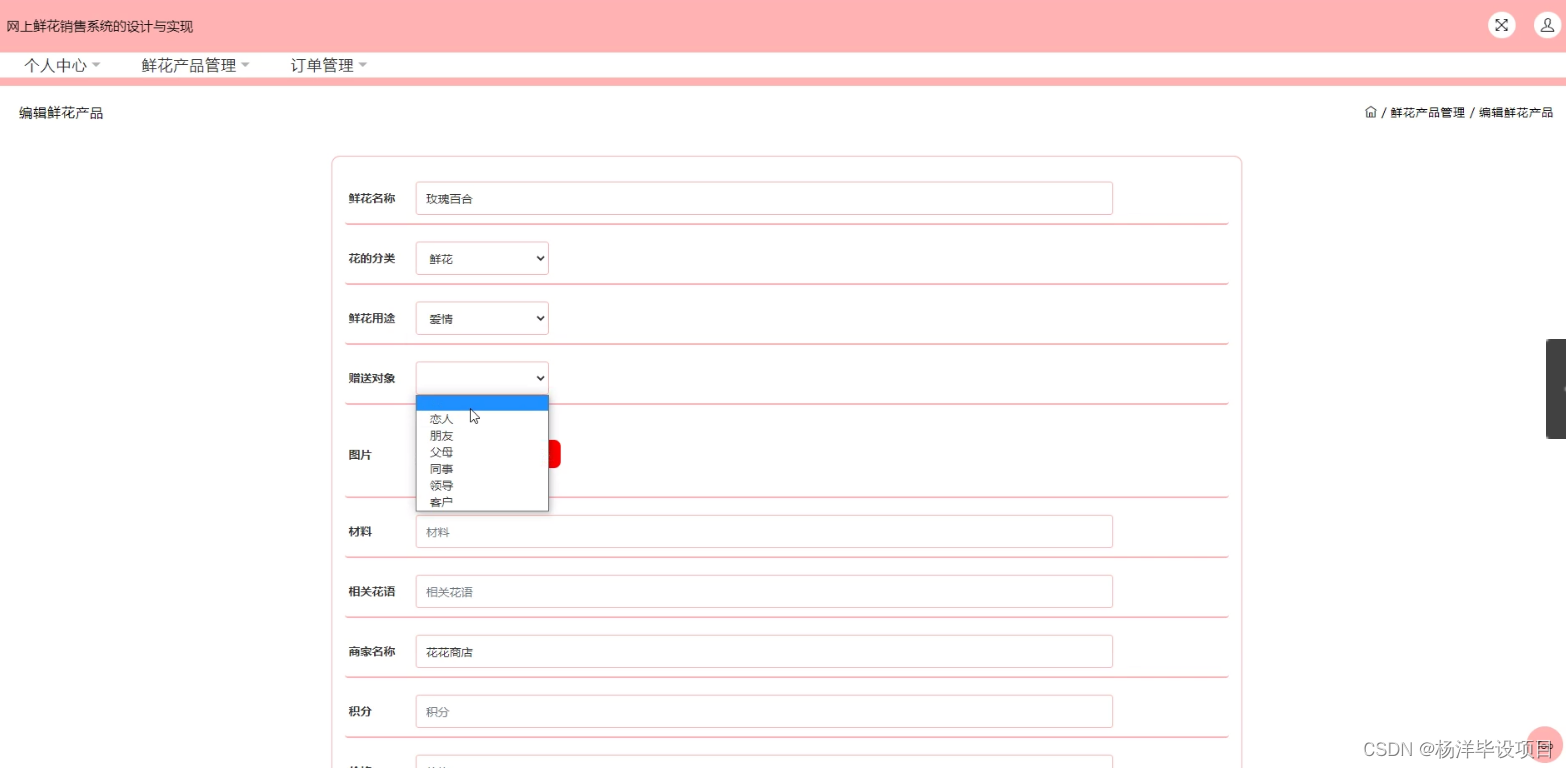
Task: Select 客户 from the dropdown options
Action: click(x=440, y=502)
